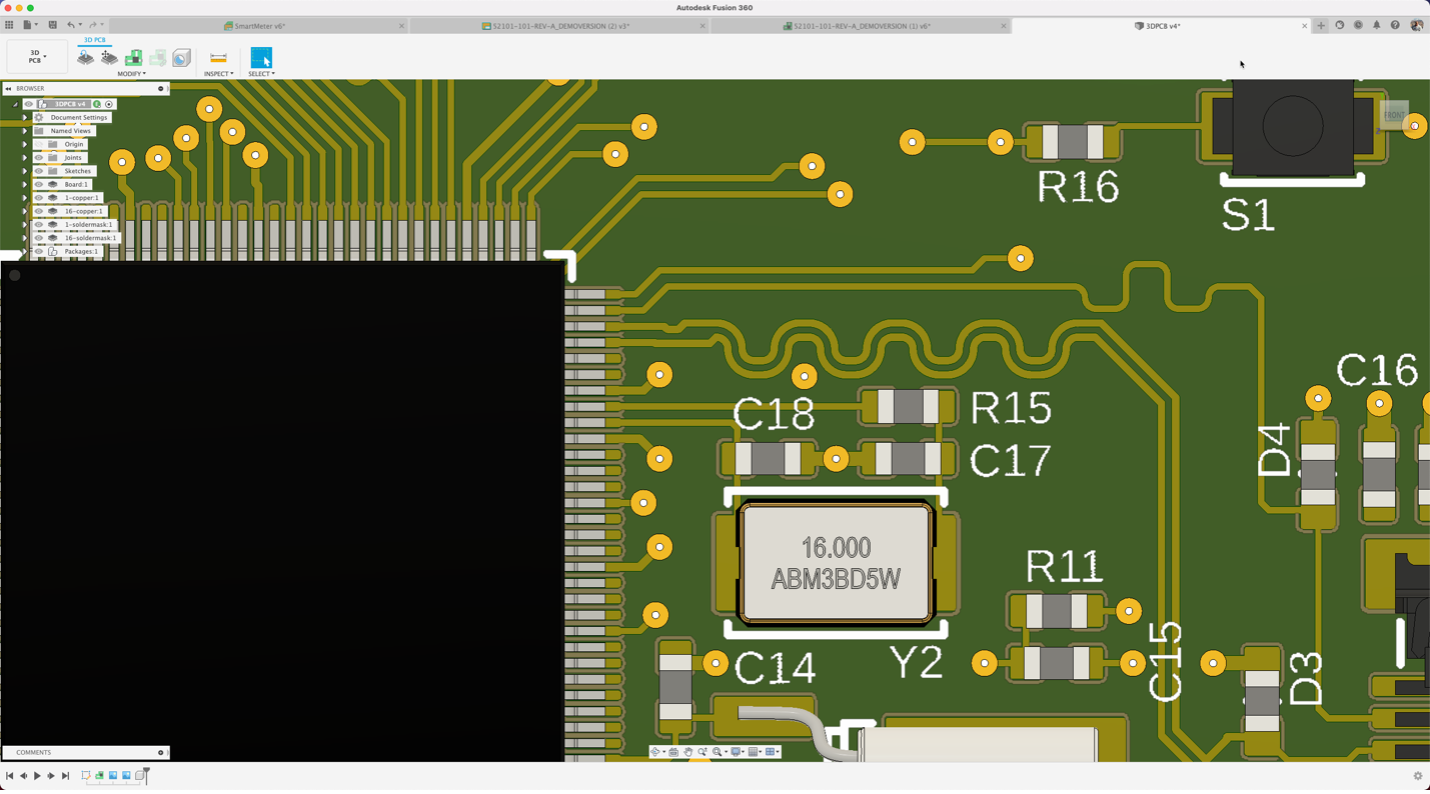This screenshot has width=1430, height=794.
Task: Click the render appearance sphere icon in toolbar
Action: [180, 58]
